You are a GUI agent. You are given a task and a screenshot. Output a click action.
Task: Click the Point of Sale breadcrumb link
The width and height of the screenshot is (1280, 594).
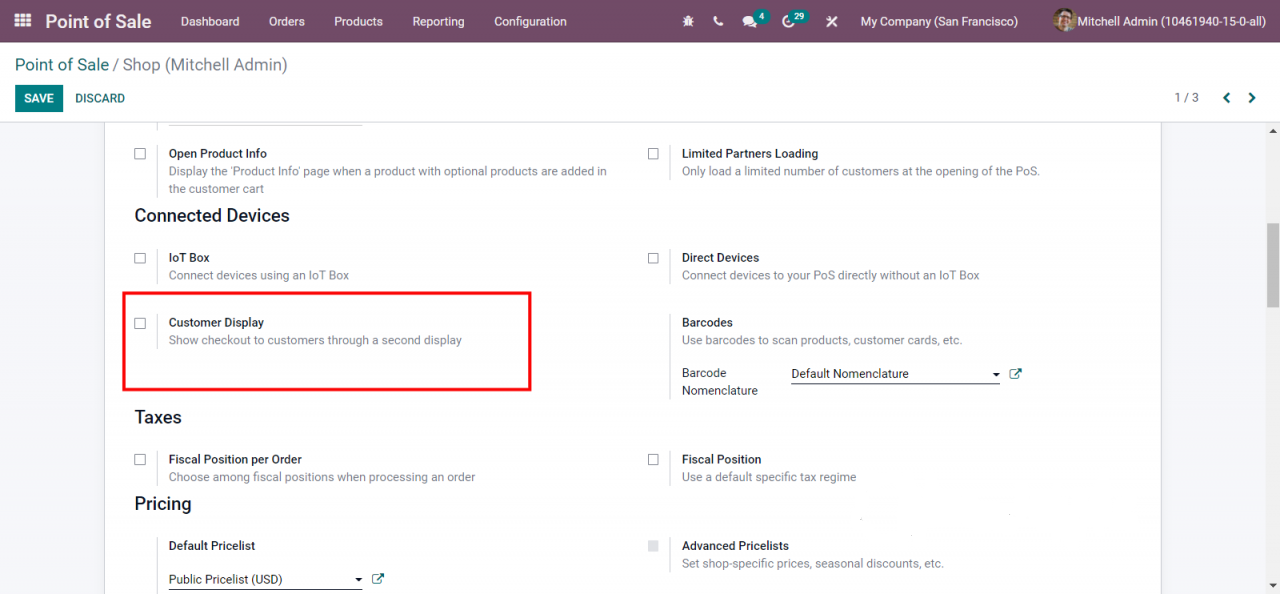click(x=62, y=65)
